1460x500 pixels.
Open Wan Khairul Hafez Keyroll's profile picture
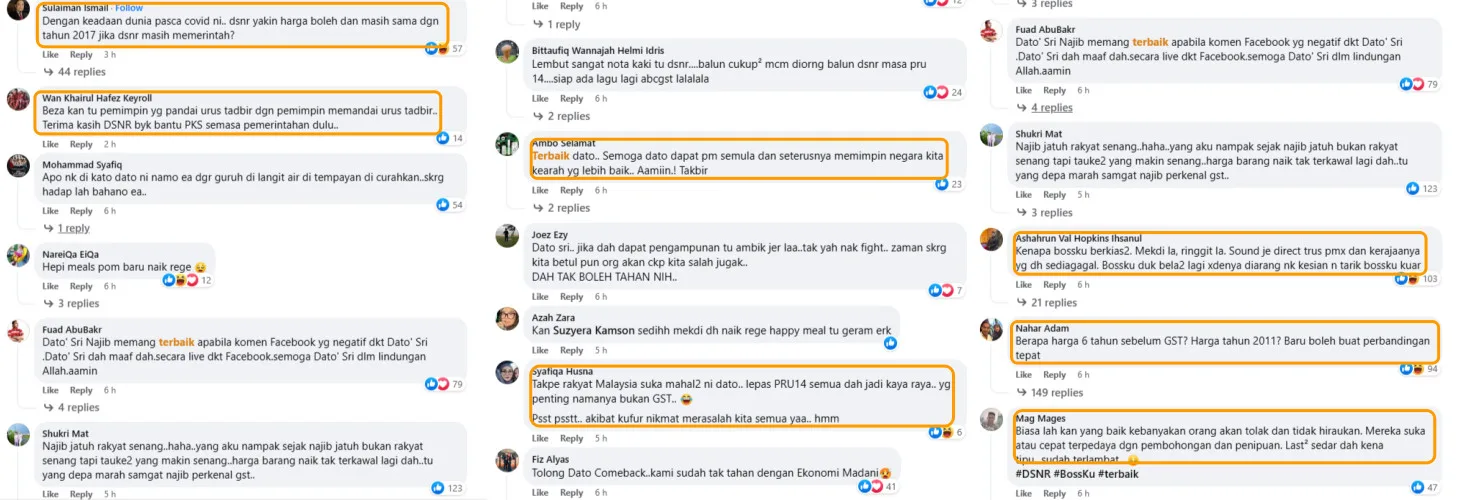18,100
